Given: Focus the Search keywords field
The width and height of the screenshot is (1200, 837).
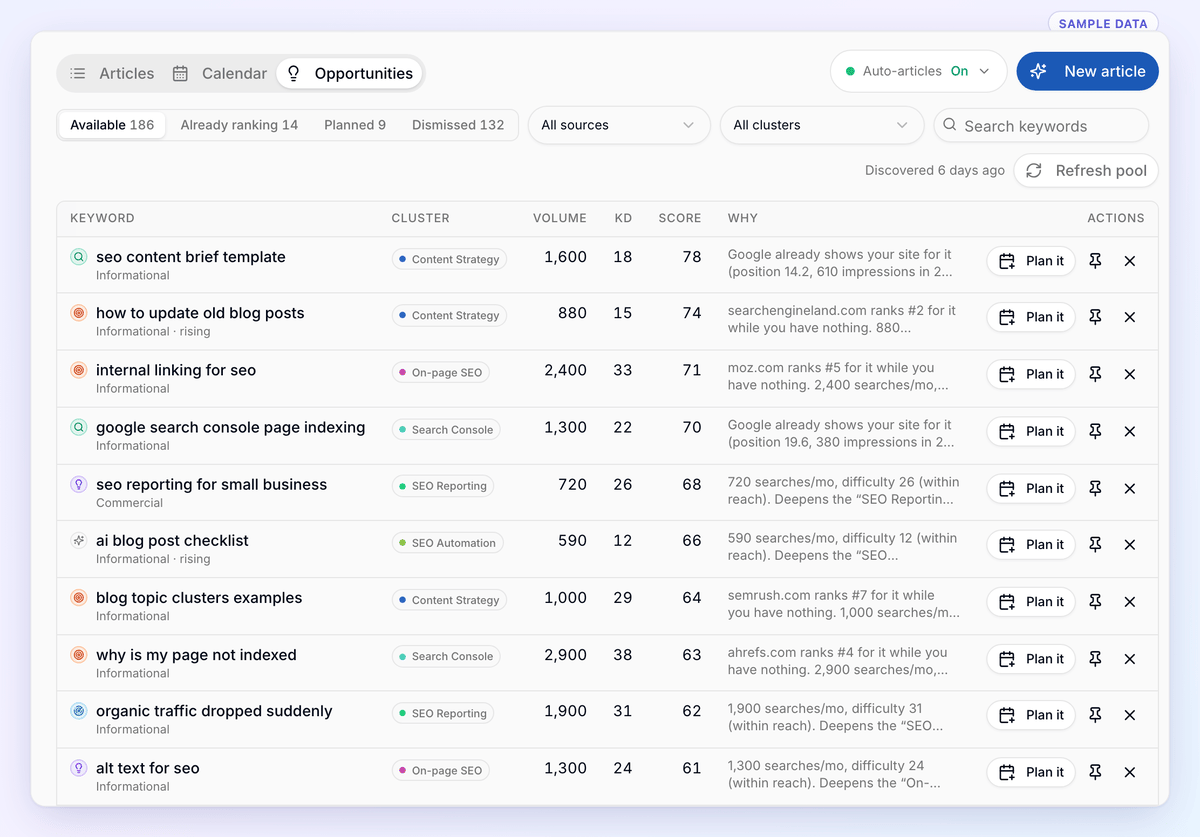Looking at the screenshot, I should coord(1041,126).
